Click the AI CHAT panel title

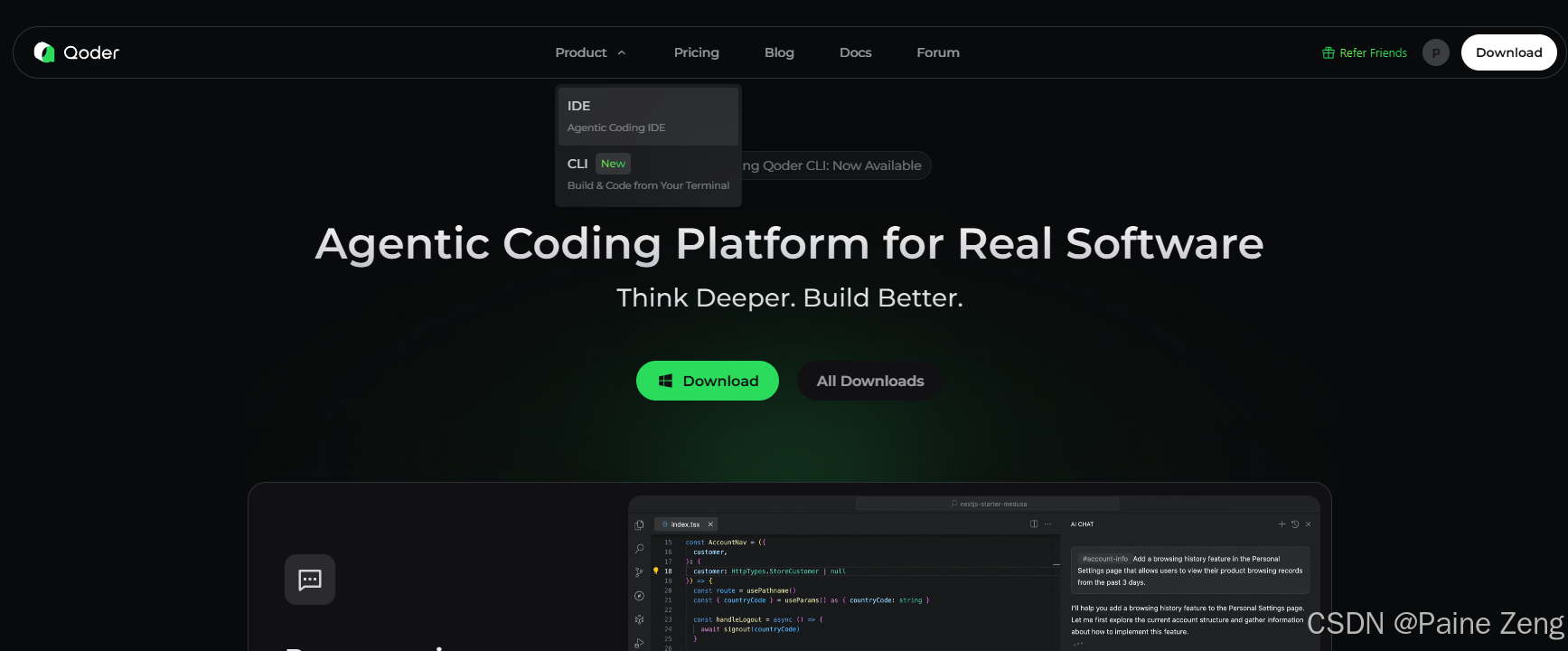point(1082,524)
